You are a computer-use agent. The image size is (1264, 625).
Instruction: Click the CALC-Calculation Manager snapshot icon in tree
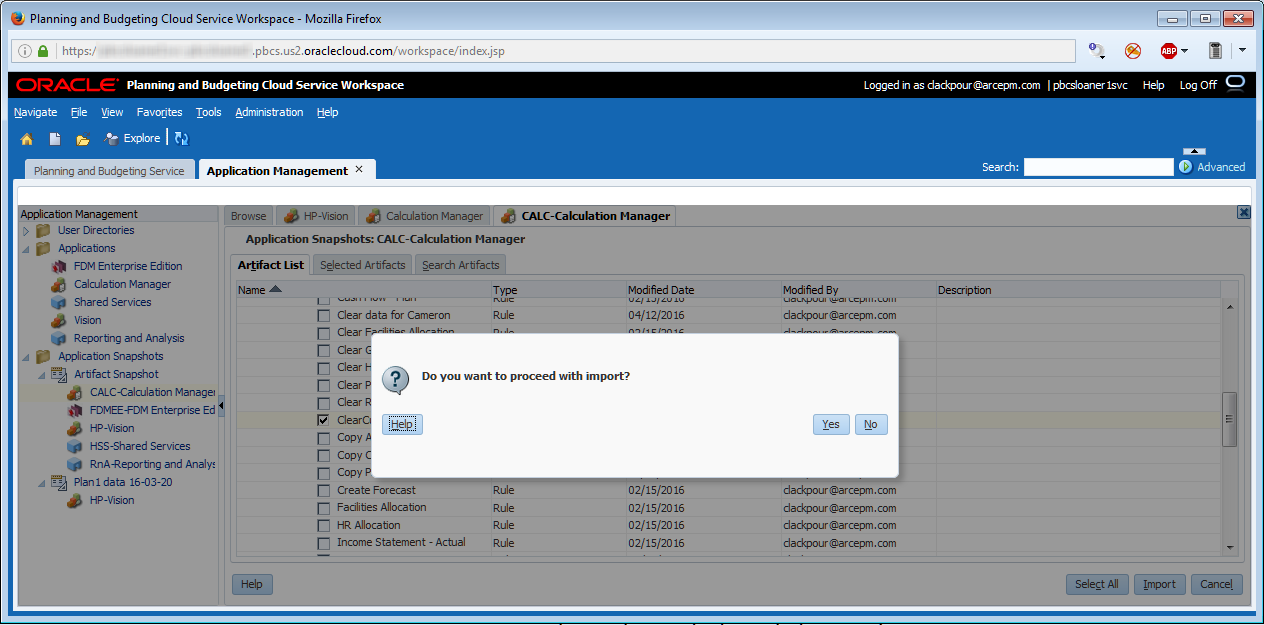tap(74, 392)
